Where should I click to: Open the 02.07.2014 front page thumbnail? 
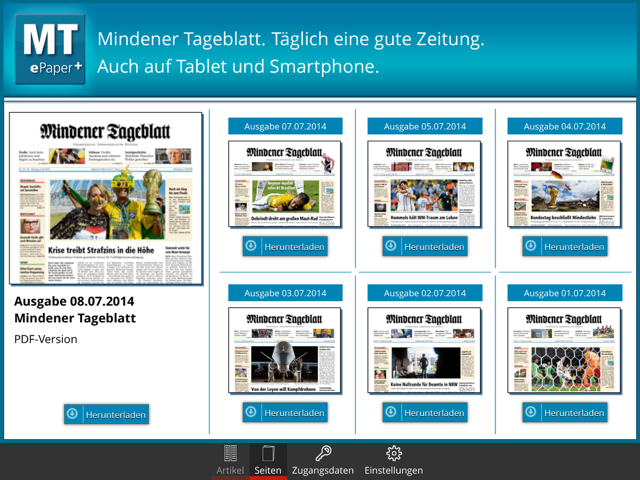pos(424,350)
